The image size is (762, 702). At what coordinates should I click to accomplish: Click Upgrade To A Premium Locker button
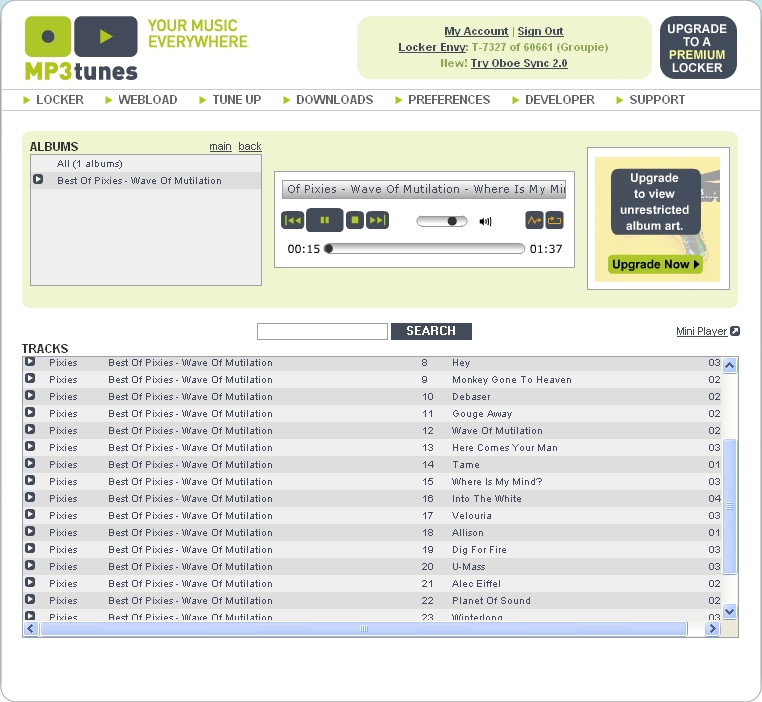tap(698, 48)
